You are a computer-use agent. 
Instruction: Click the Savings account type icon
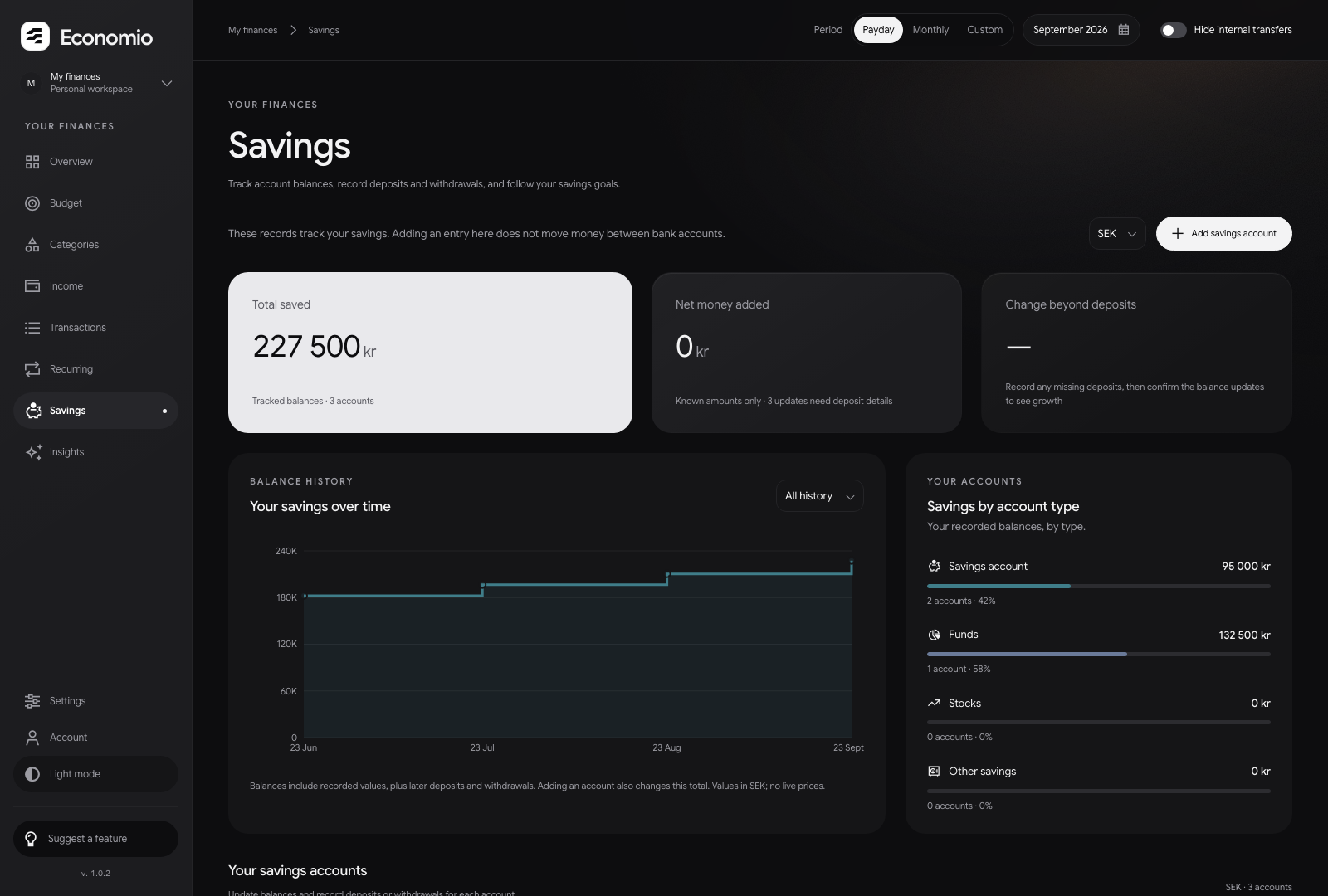click(x=934, y=567)
